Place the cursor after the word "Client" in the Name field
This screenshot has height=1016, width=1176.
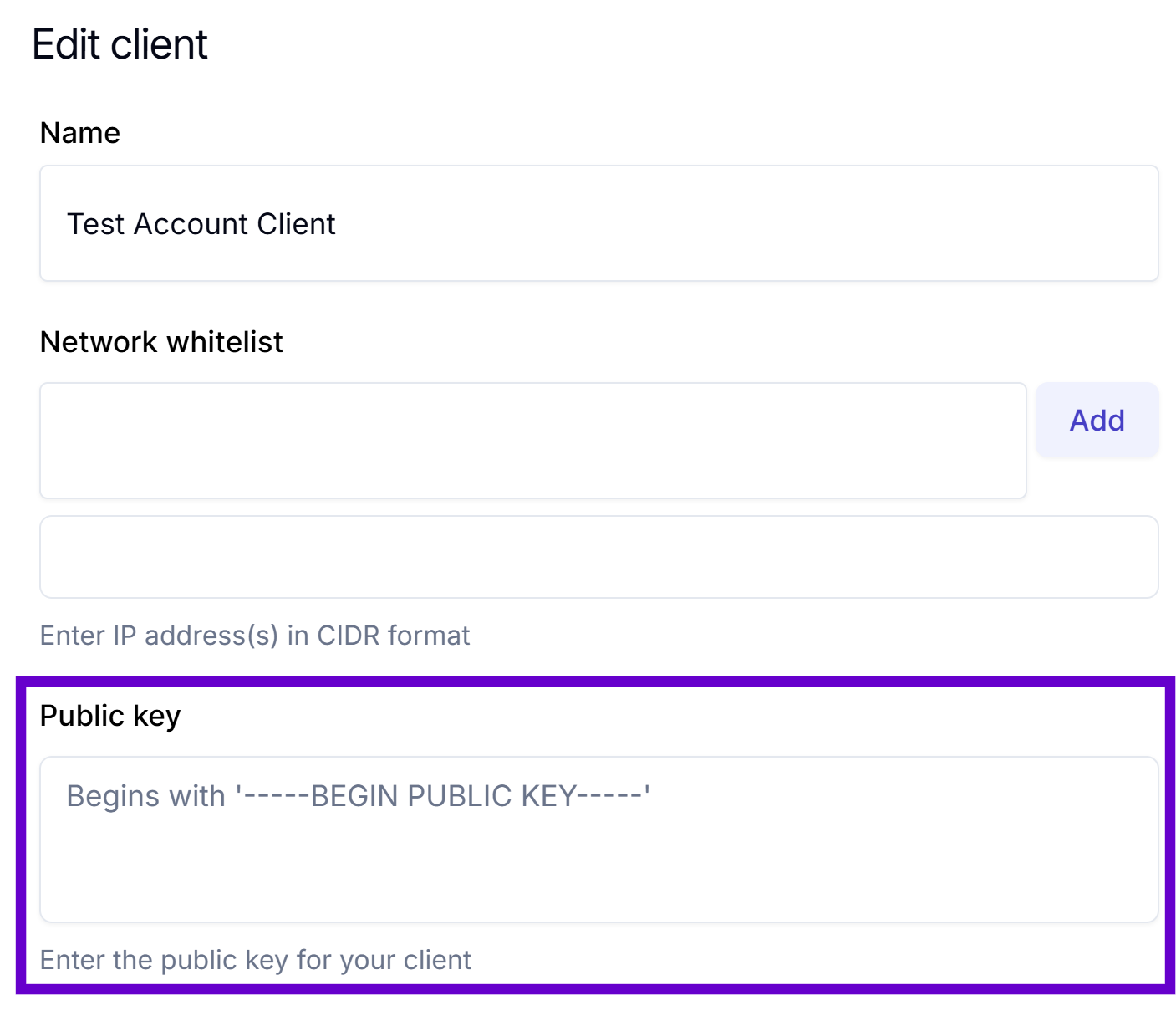click(x=337, y=224)
